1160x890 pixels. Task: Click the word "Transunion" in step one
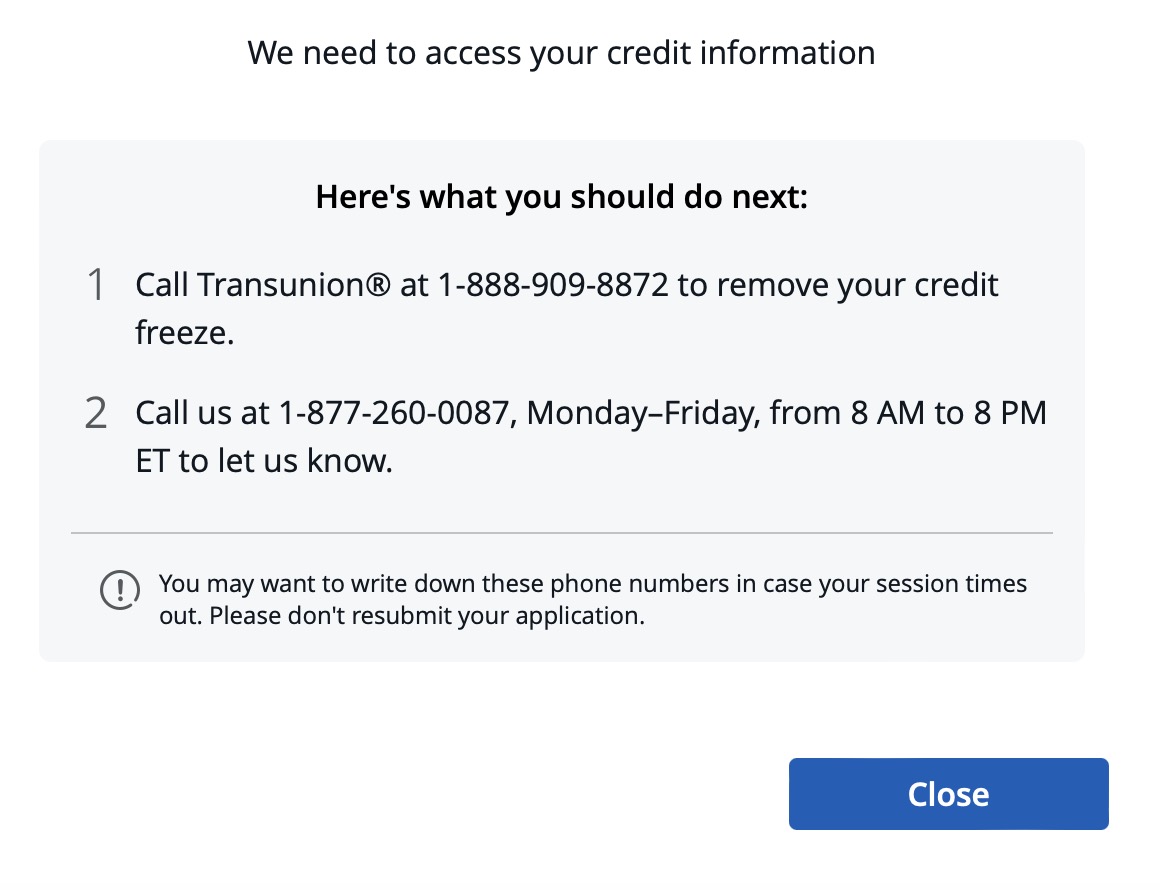tap(280, 285)
